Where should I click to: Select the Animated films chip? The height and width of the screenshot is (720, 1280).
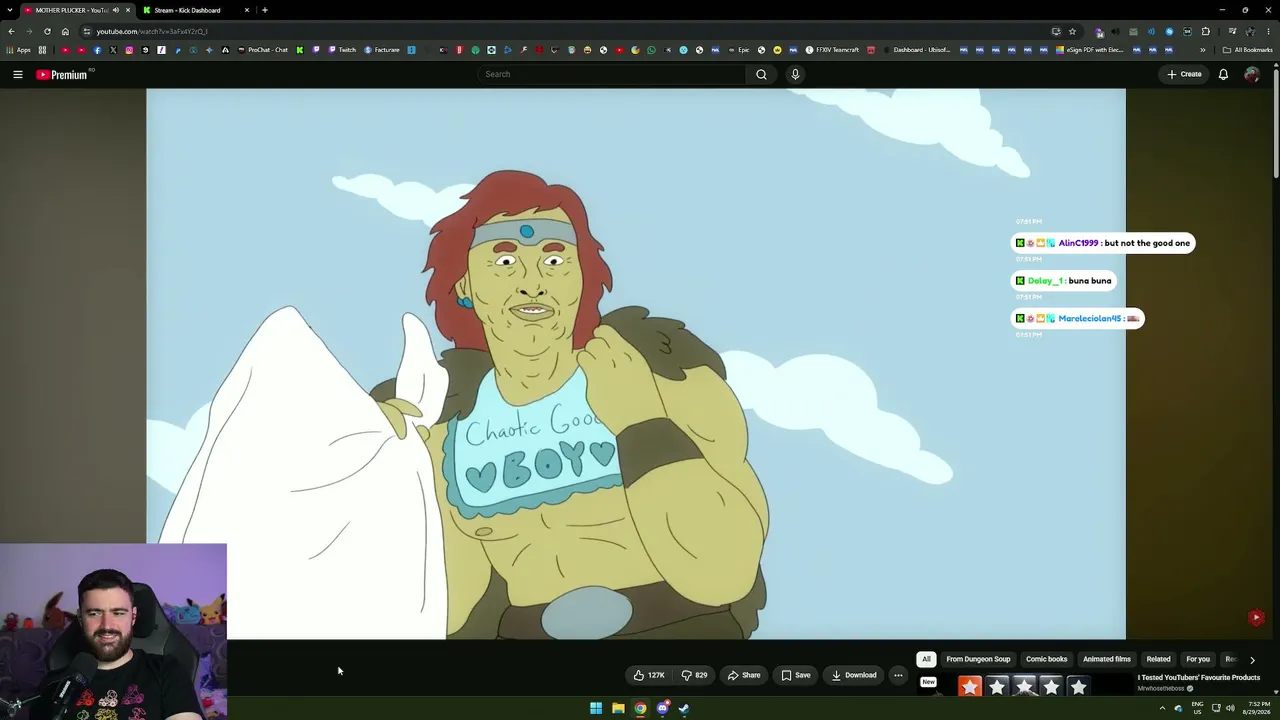click(1106, 659)
